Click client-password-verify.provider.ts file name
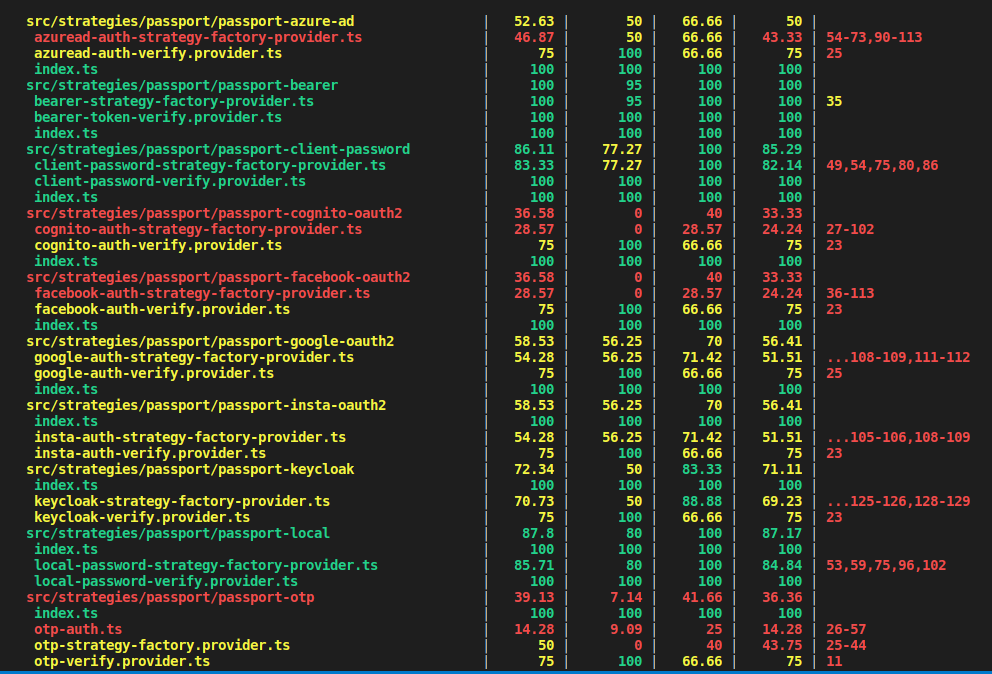 point(170,181)
